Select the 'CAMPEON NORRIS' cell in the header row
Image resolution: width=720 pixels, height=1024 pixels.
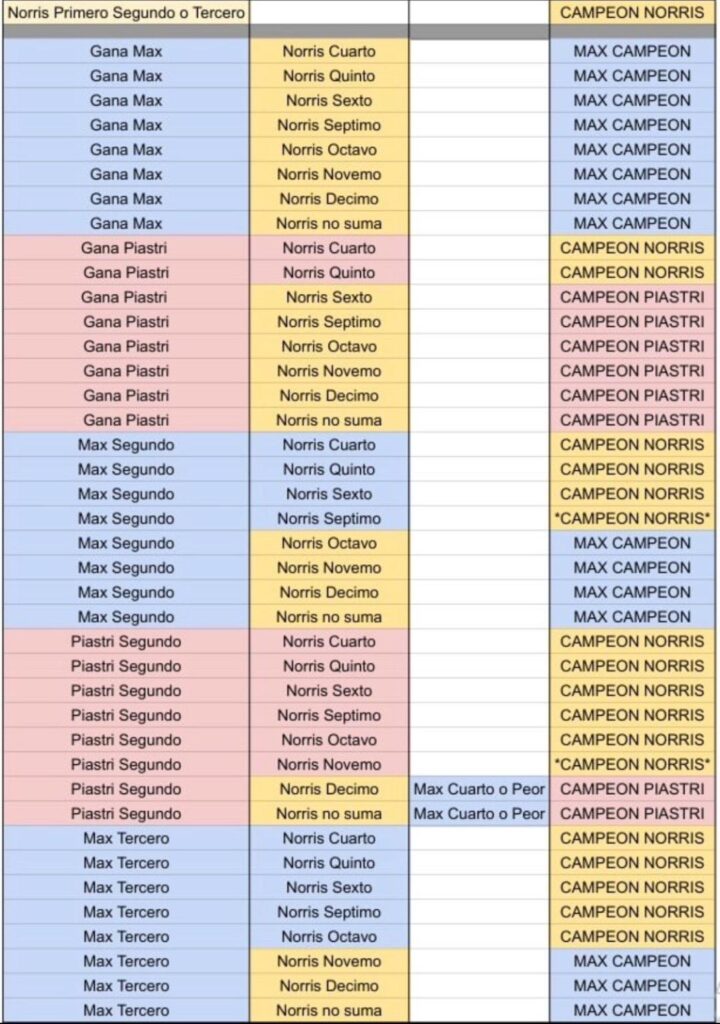(x=632, y=15)
